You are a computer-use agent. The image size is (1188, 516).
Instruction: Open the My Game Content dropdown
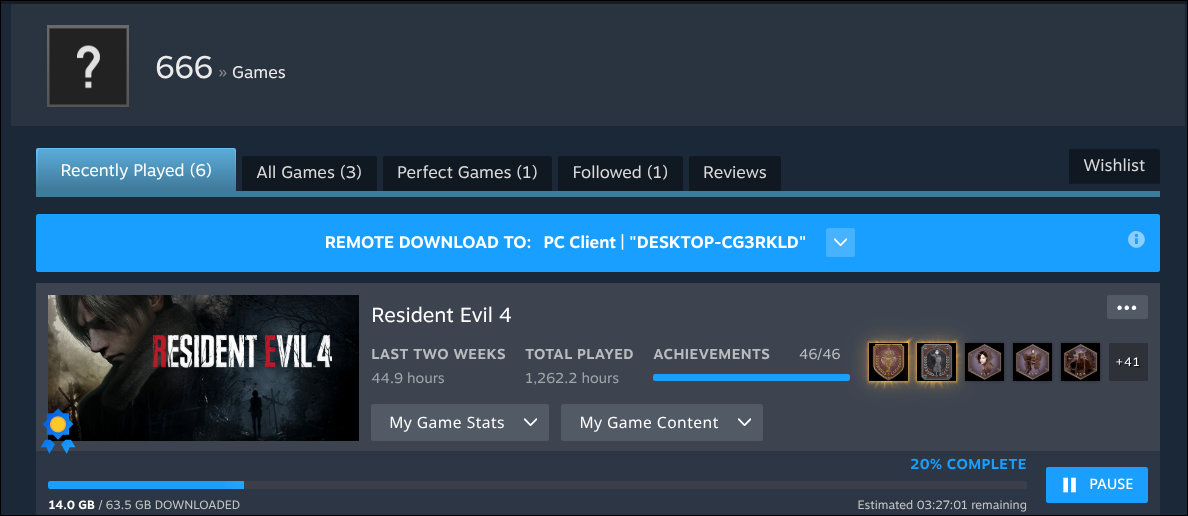pyautogui.click(x=661, y=423)
